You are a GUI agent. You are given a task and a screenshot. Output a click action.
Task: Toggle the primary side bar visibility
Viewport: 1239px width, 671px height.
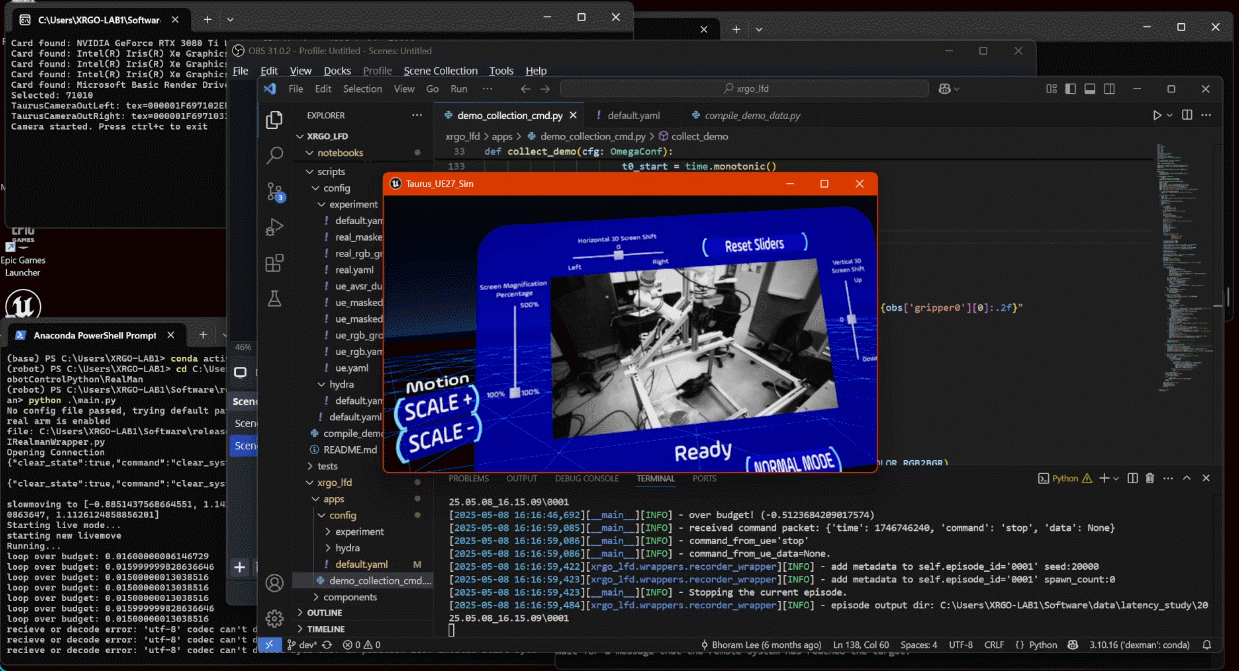pyautogui.click(x=1070, y=89)
